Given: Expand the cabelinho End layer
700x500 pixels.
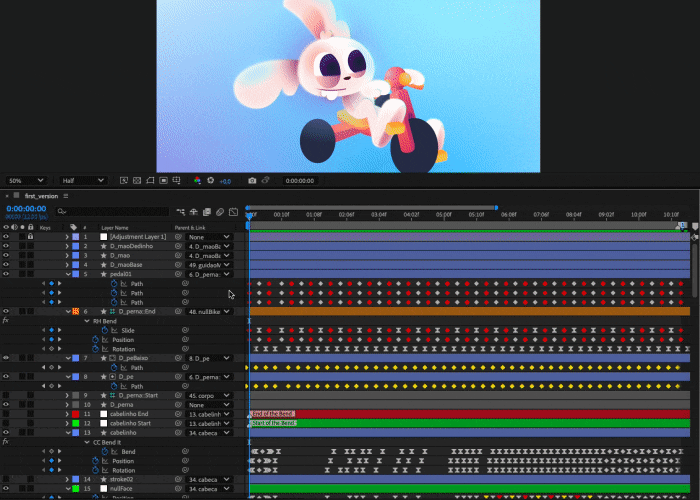Looking at the screenshot, I should (x=67, y=414).
